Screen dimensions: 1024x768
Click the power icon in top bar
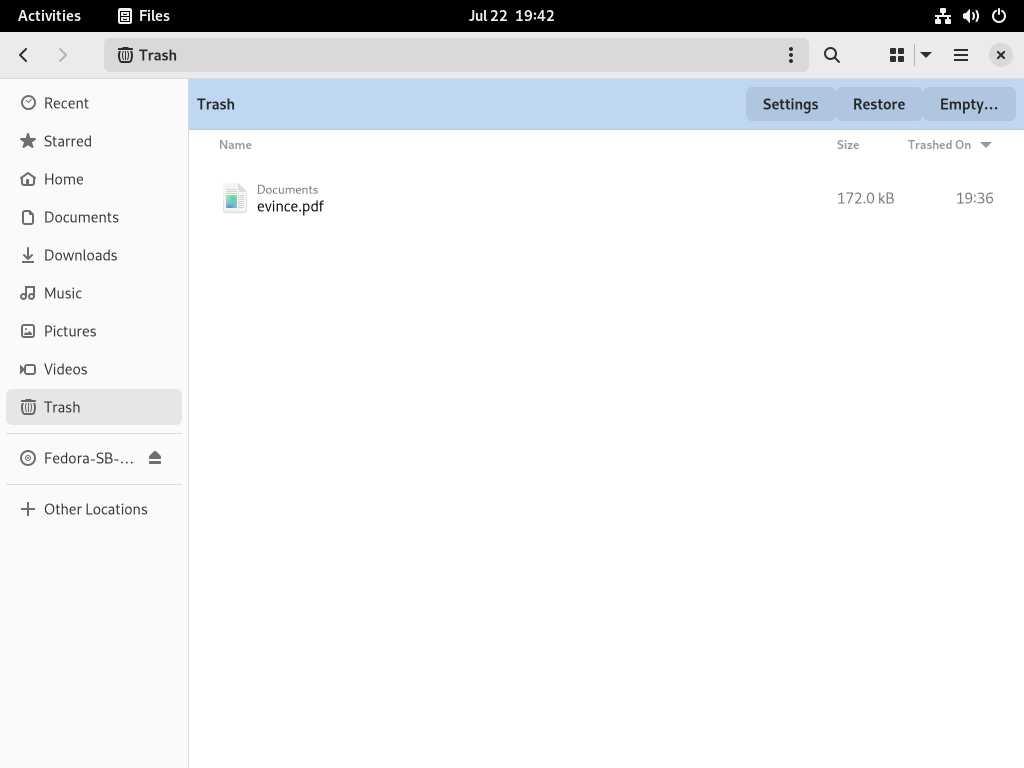tap(999, 16)
